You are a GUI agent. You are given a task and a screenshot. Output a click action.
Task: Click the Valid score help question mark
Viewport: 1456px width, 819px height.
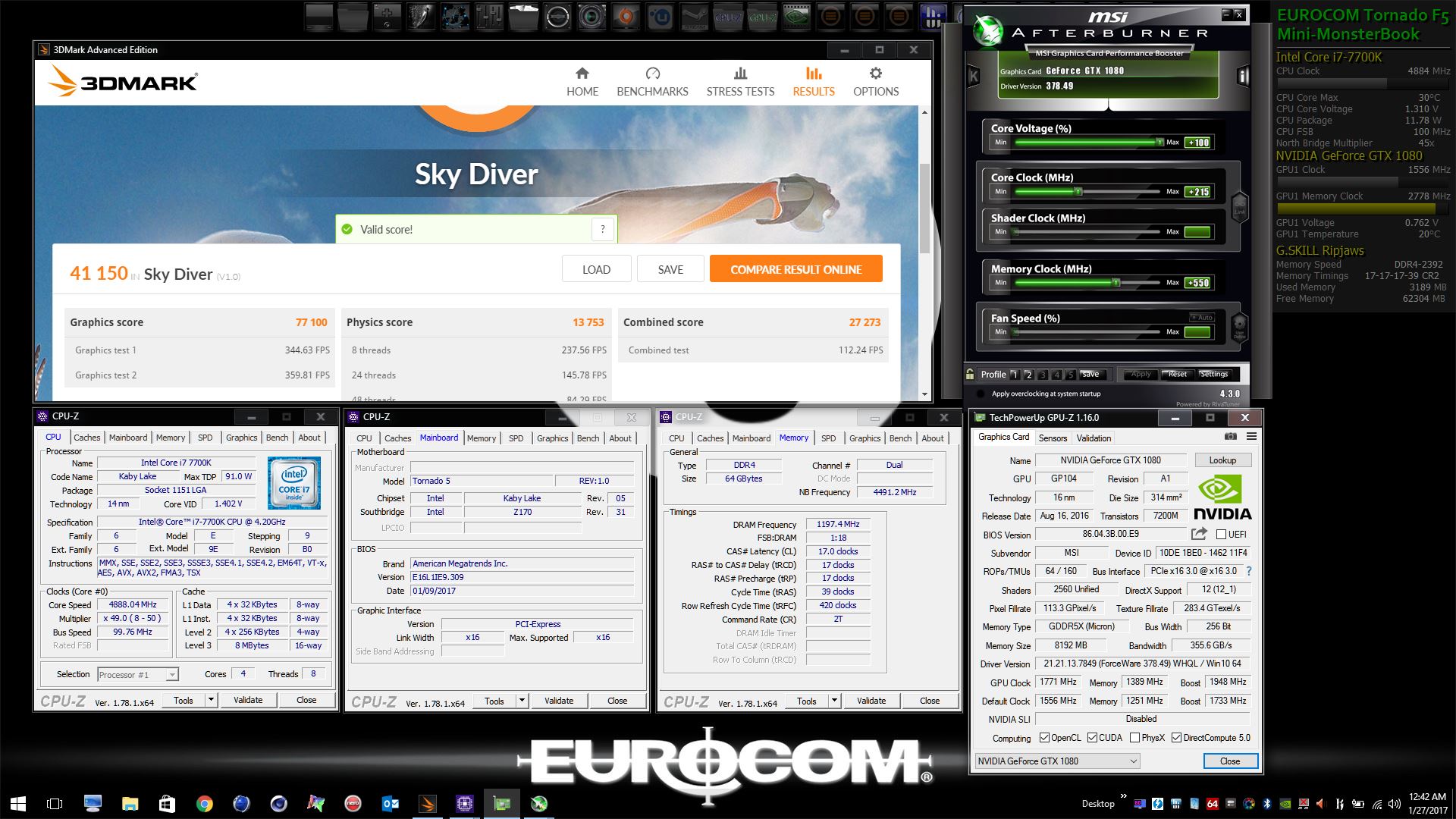point(603,229)
